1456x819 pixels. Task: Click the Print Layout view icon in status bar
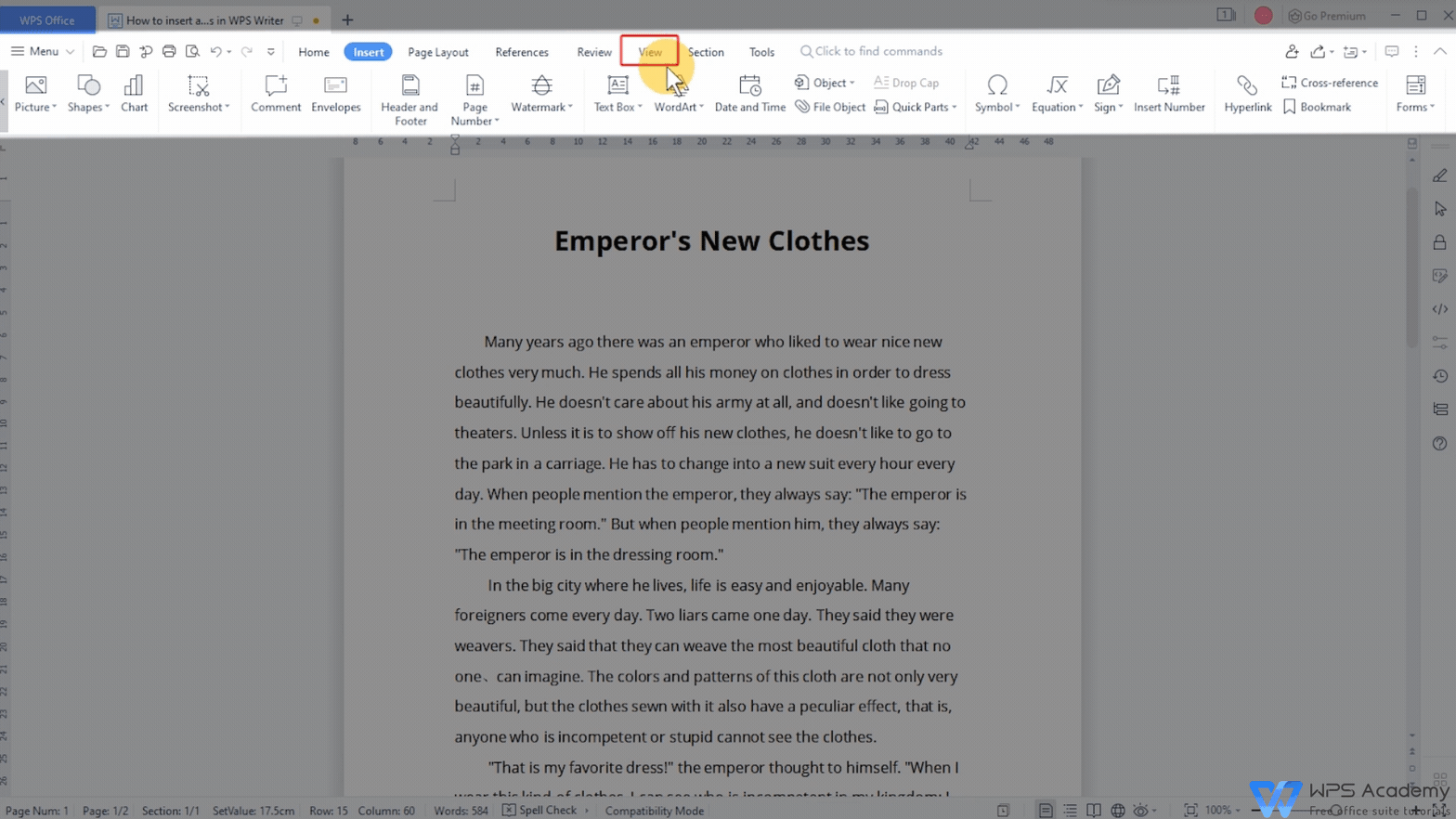[x=1046, y=811]
